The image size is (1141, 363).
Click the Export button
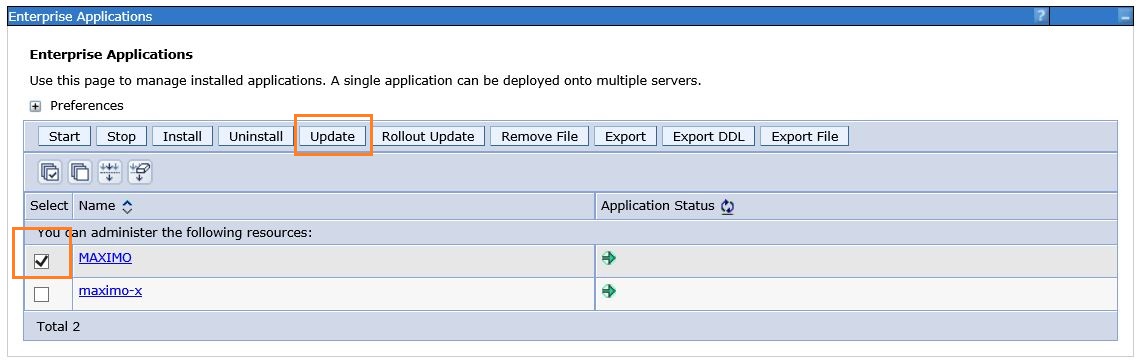tap(625, 136)
